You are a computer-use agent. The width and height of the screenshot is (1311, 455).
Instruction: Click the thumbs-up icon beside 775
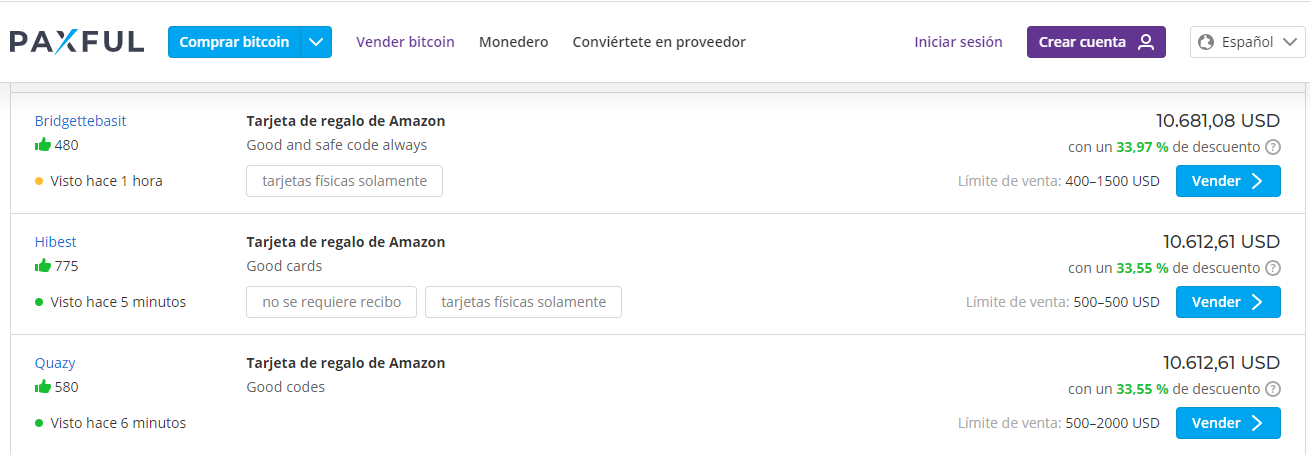click(43, 265)
